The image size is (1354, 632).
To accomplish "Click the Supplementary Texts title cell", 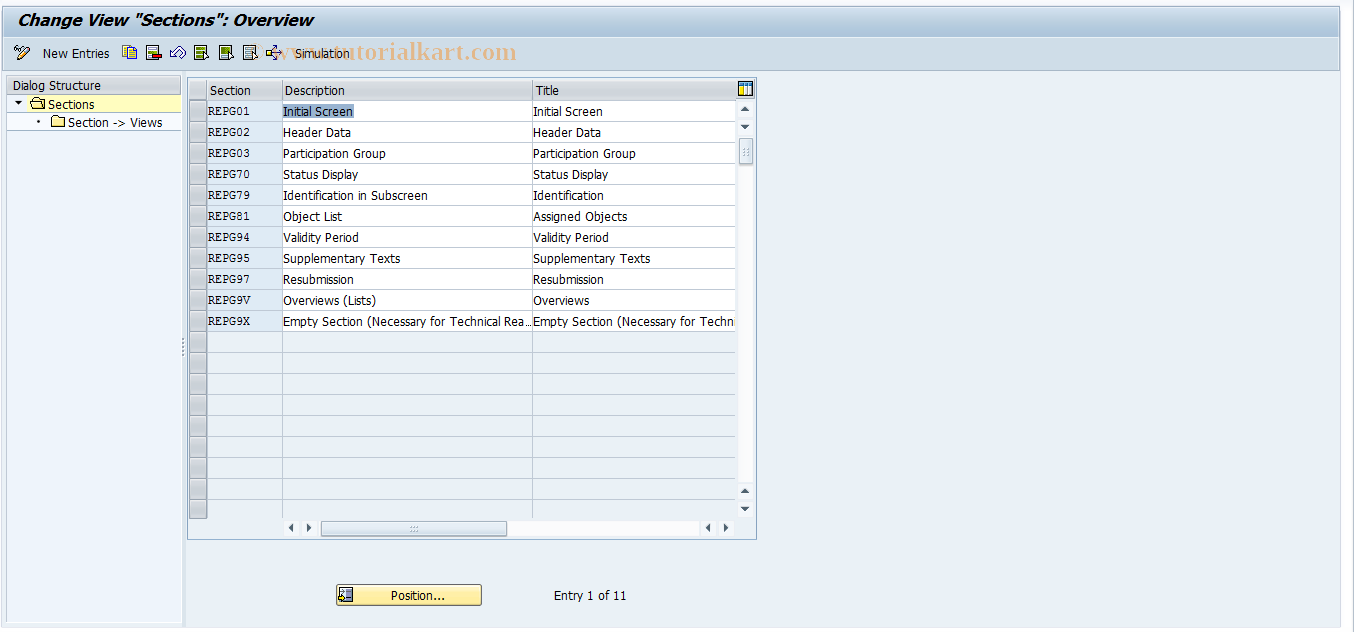I will 634,258.
